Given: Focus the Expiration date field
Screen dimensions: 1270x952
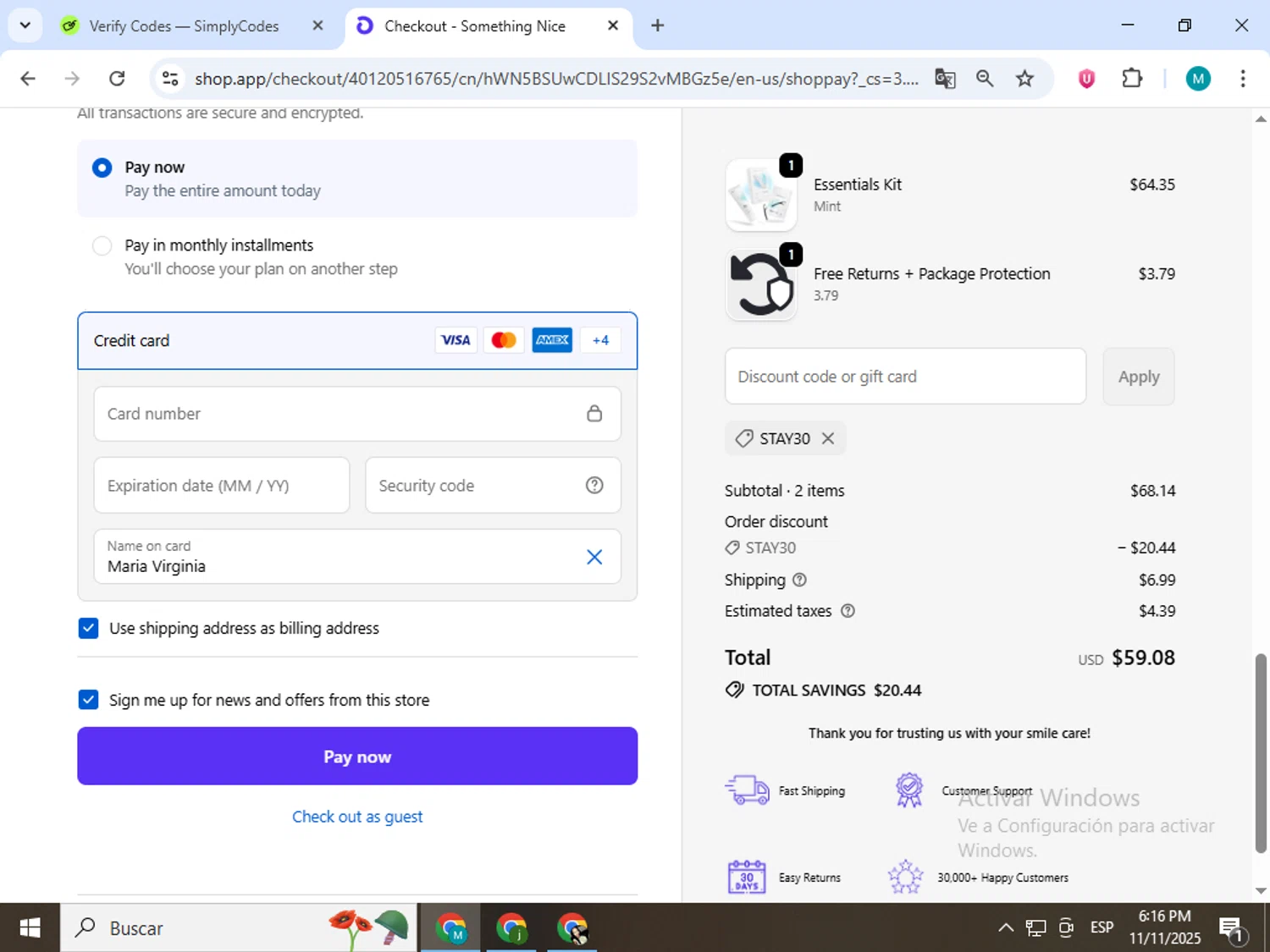Looking at the screenshot, I should [222, 486].
